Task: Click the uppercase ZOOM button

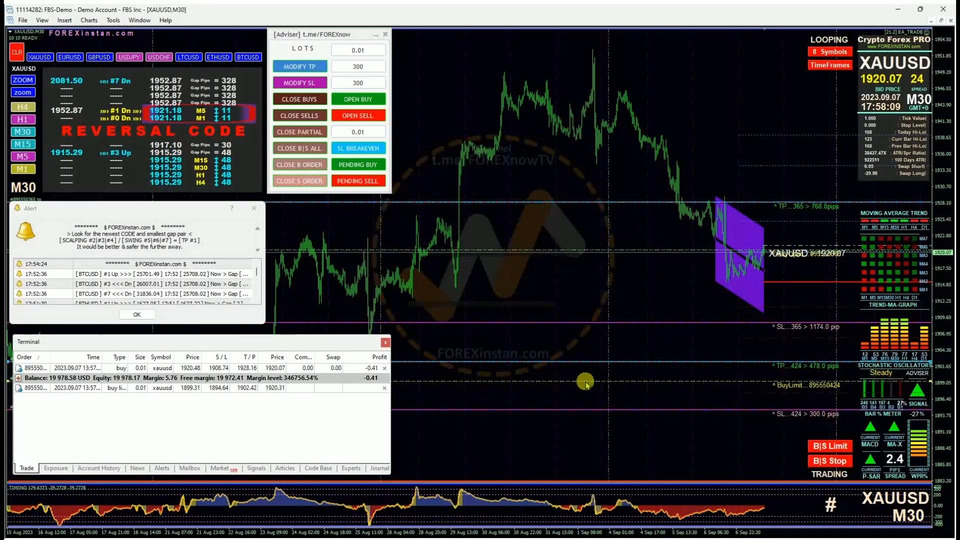Action: pos(23,80)
